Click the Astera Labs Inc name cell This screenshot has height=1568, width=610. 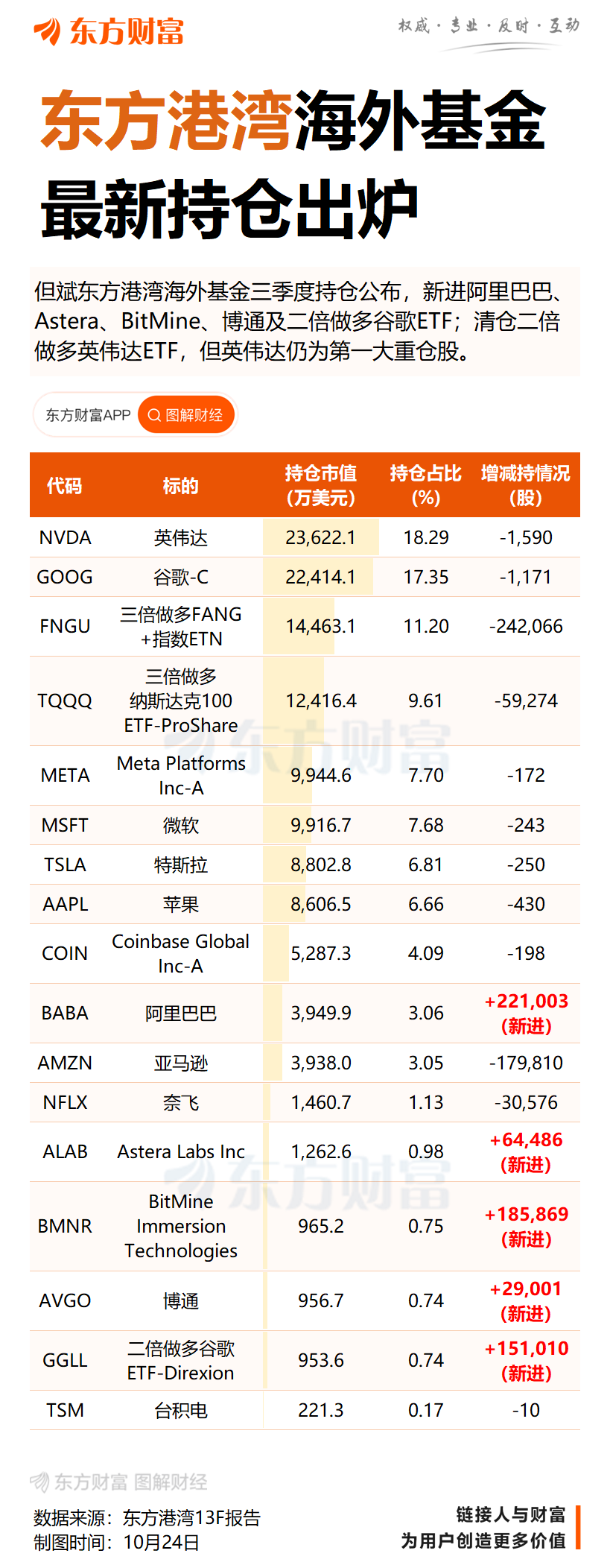(181, 1151)
